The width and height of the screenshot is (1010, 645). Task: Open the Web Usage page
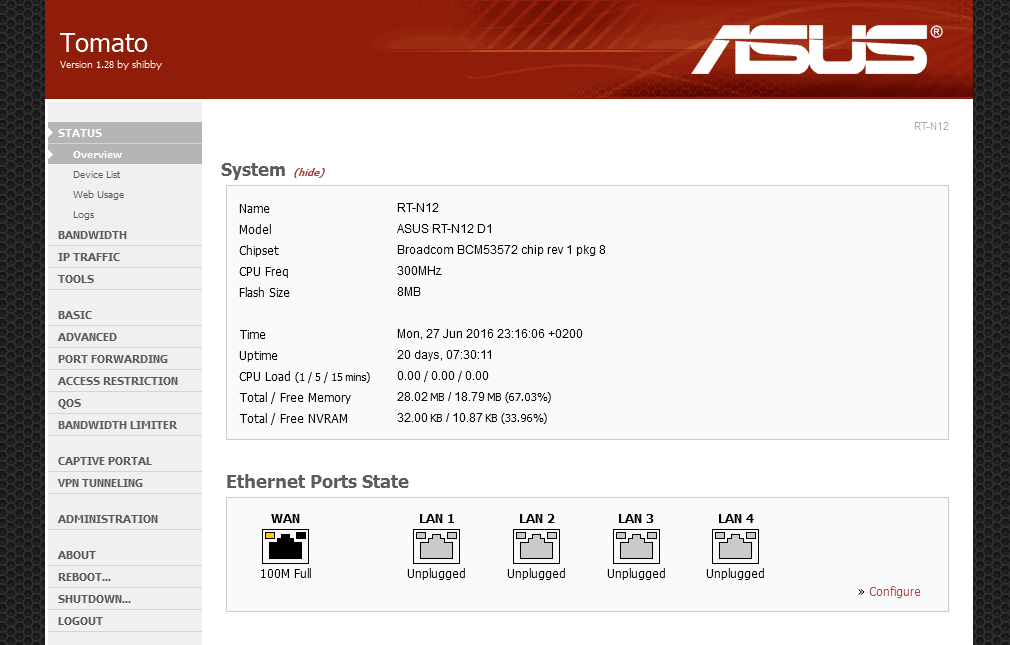point(99,195)
